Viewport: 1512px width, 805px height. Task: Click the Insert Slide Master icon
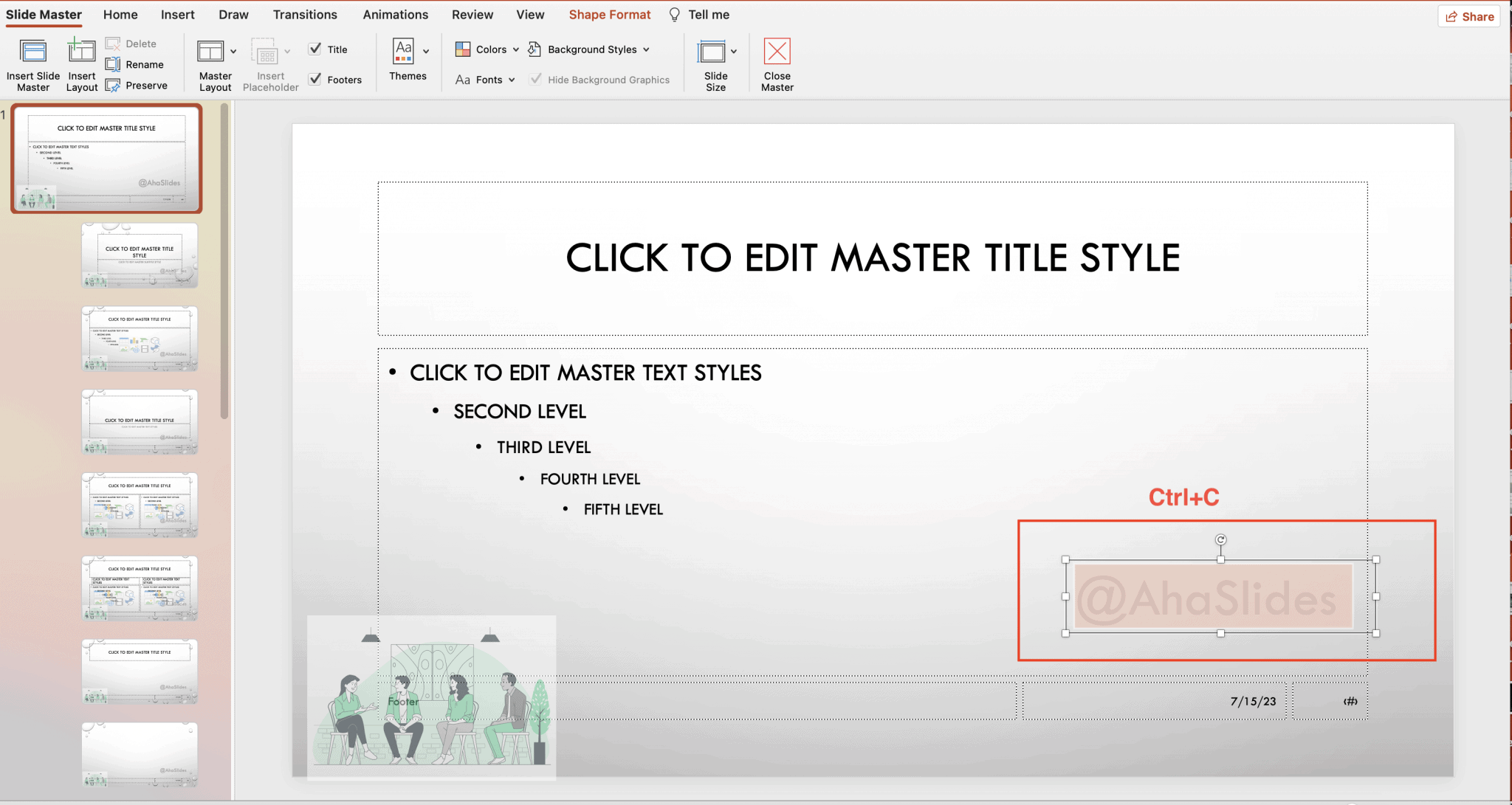[x=33, y=52]
